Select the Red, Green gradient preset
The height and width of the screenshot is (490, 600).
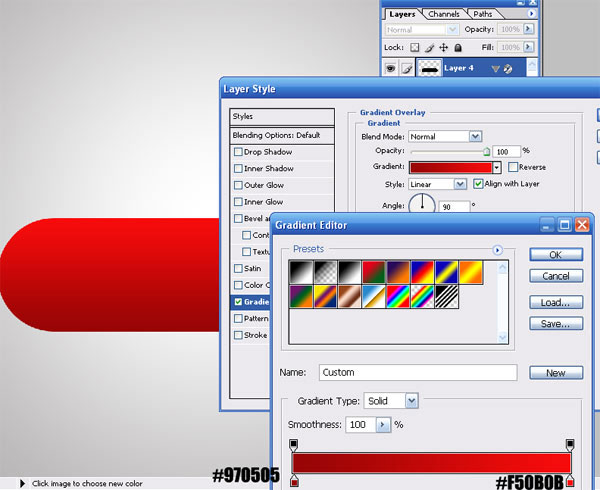373,272
